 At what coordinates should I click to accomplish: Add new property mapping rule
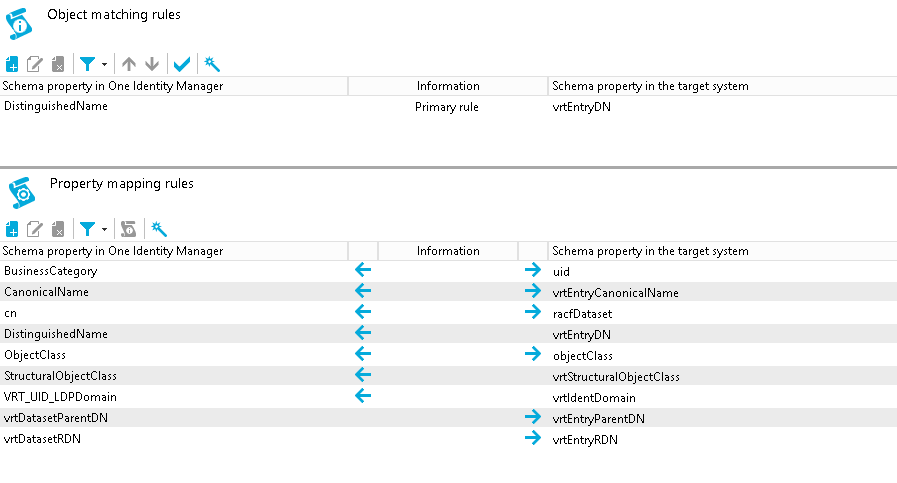[12, 229]
